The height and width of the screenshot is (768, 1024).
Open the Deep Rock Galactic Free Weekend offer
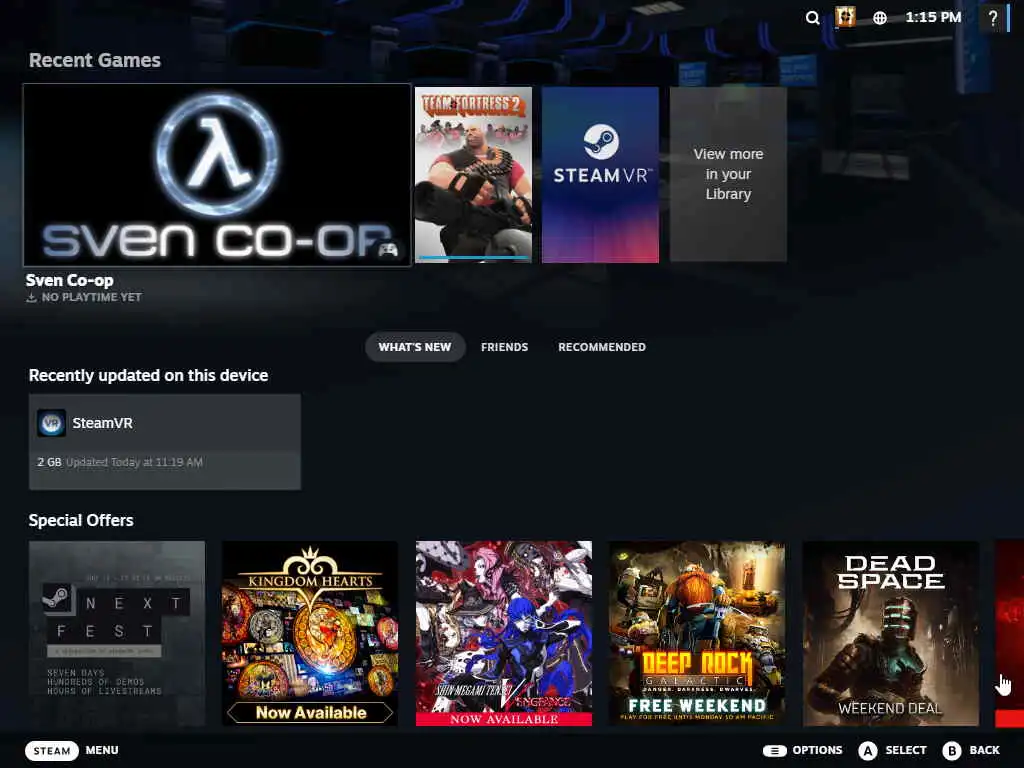click(697, 633)
